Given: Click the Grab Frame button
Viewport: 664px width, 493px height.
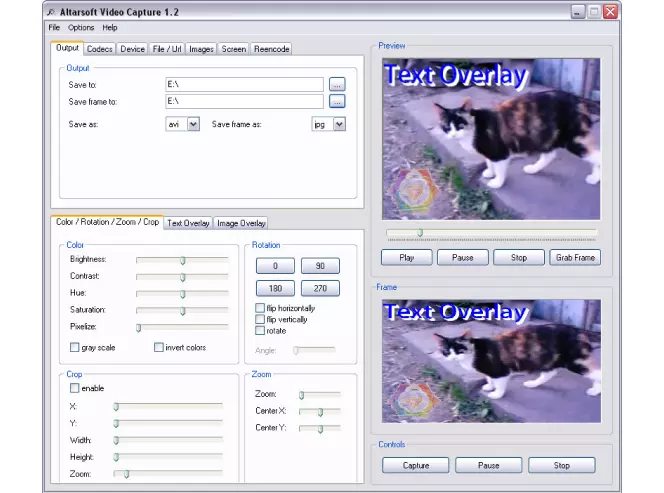Looking at the screenshot, I should tap(575, 258).
